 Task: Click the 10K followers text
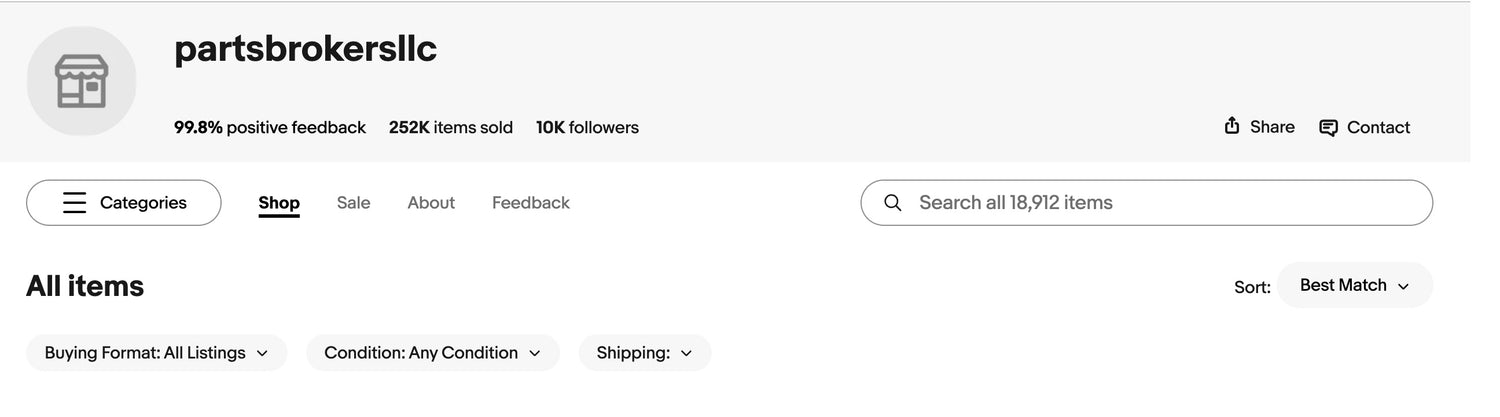(587, 128)
